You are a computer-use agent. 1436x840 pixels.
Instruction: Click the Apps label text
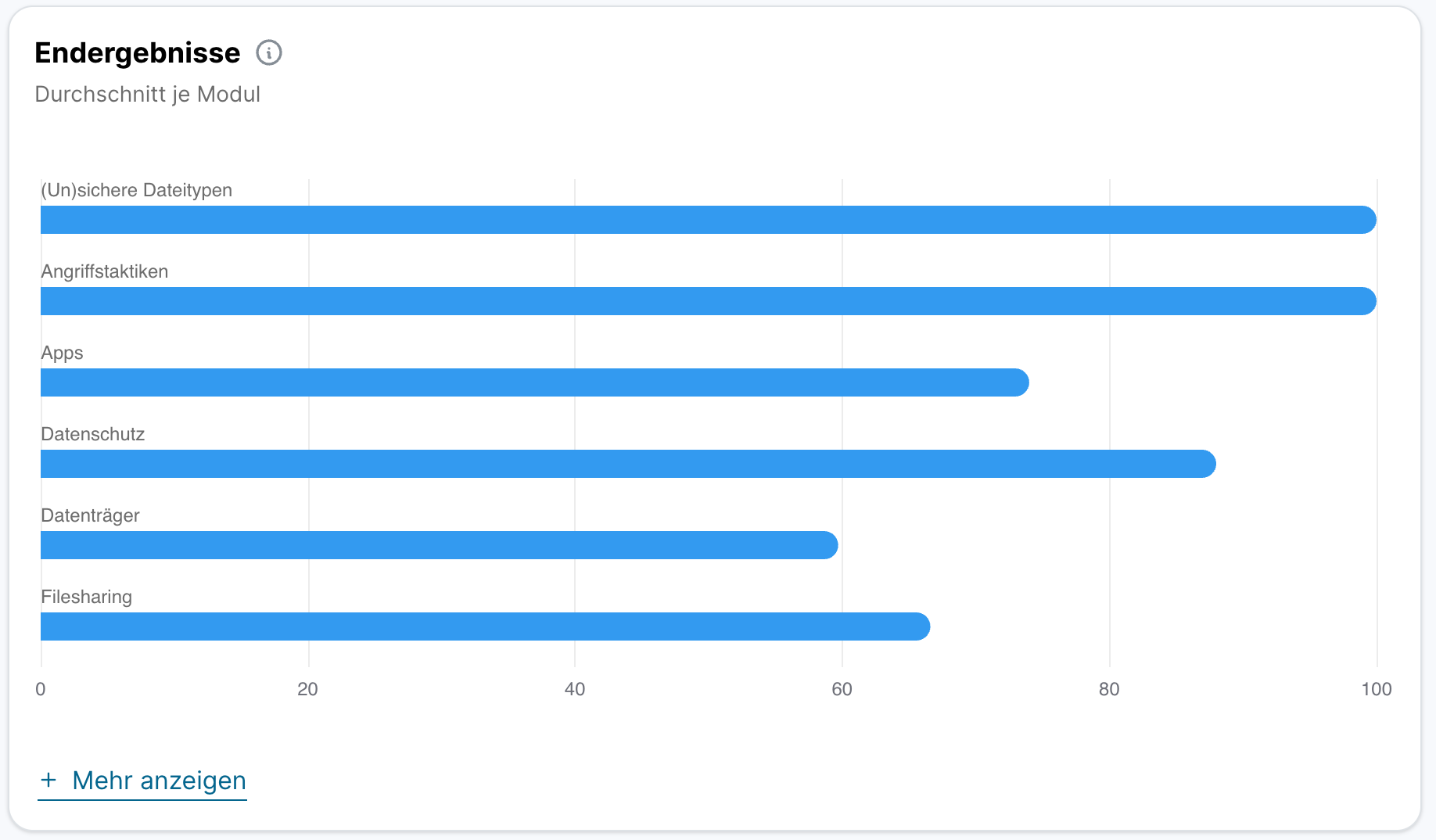pos(62,353)
